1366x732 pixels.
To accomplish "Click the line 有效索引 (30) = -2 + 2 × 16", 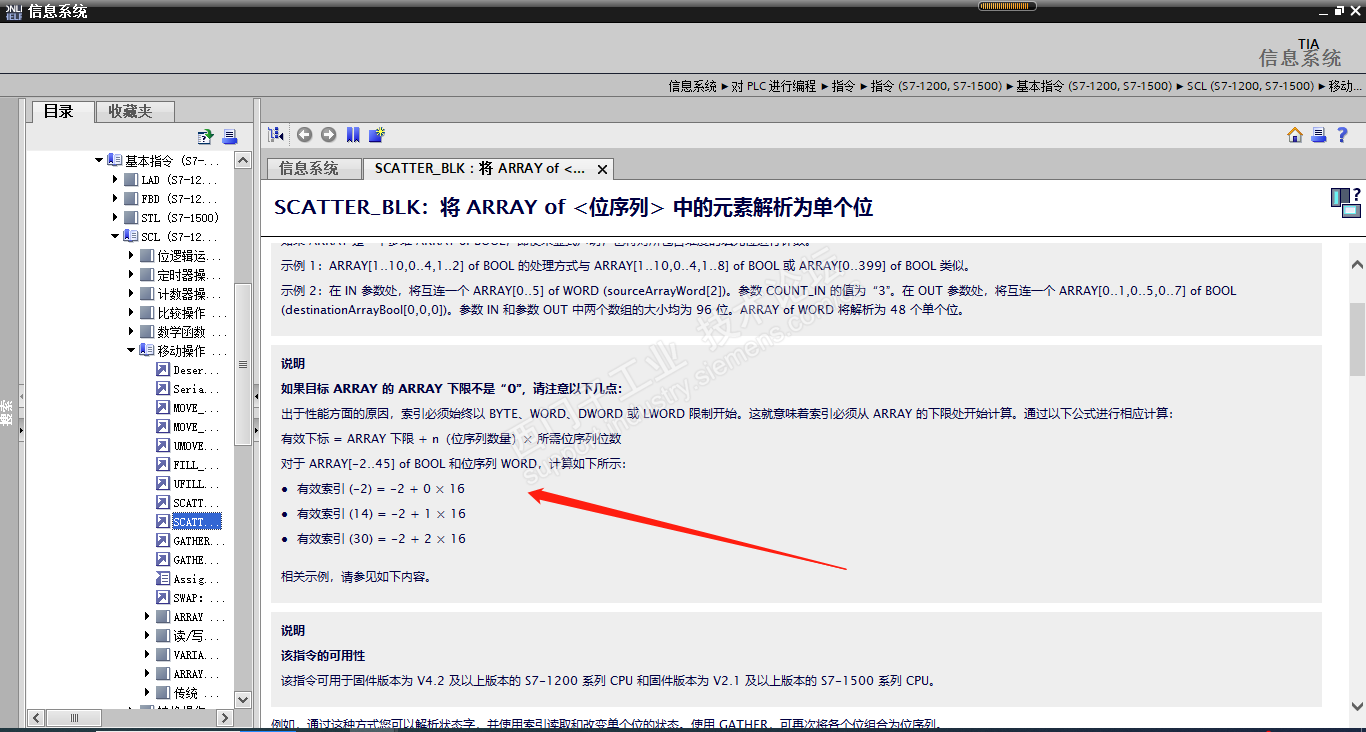I will (x=381, y=539).
